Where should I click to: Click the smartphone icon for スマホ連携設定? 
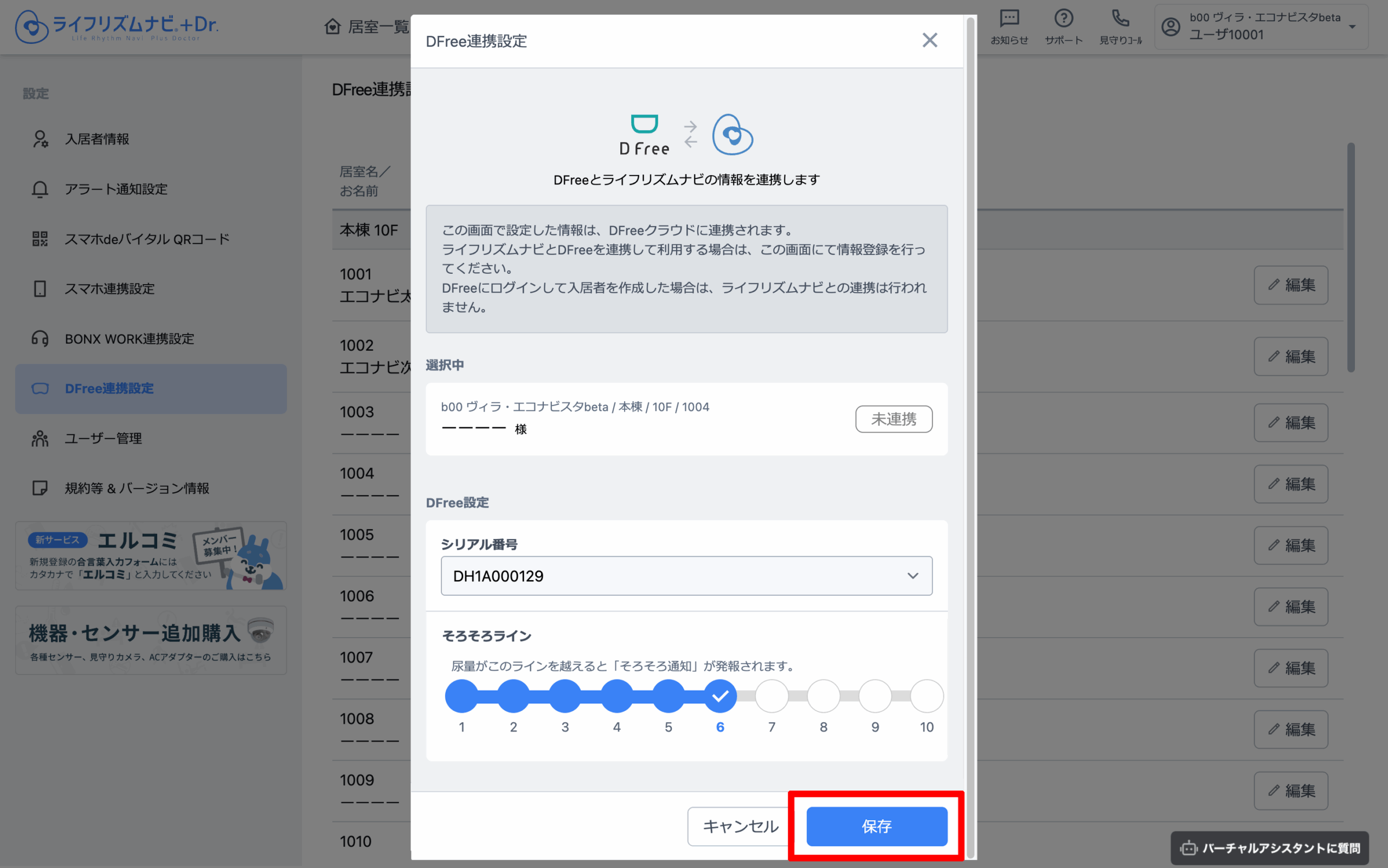tap(40, 289)
